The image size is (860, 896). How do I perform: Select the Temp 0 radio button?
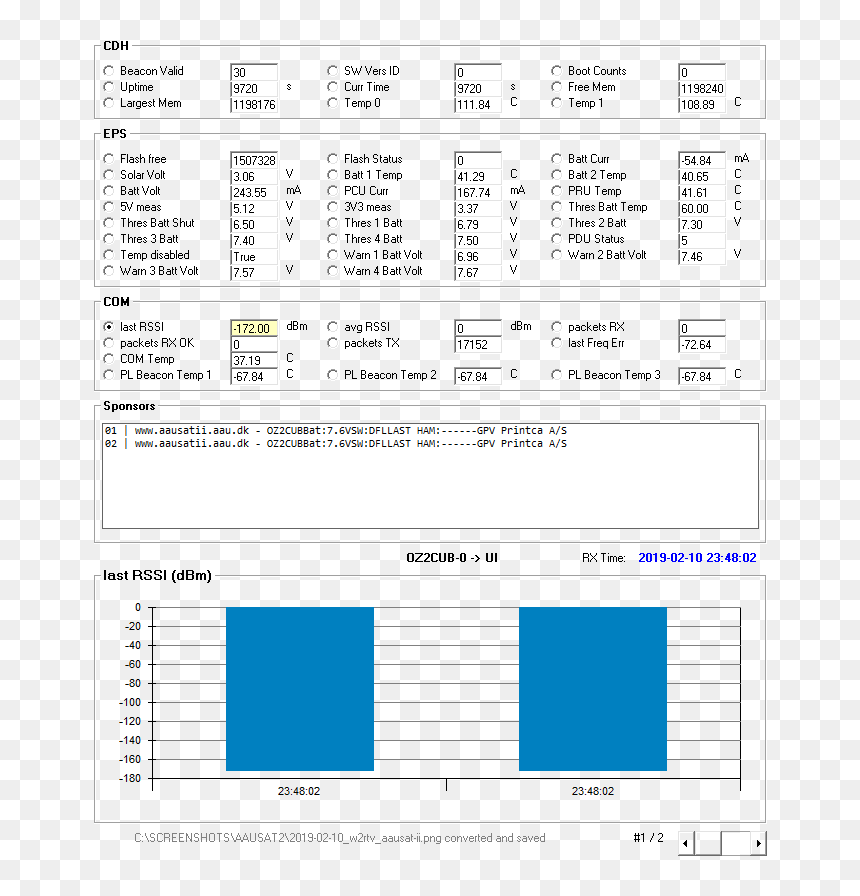(333, 103)
